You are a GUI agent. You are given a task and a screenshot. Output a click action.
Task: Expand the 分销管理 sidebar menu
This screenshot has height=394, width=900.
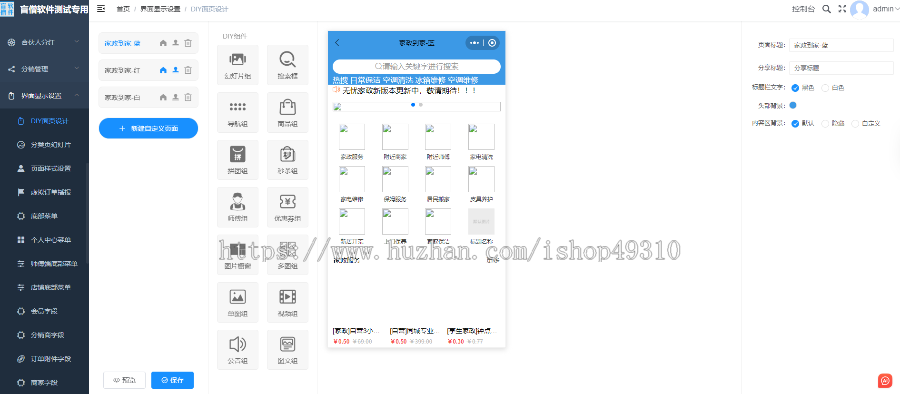click(44, 69)
